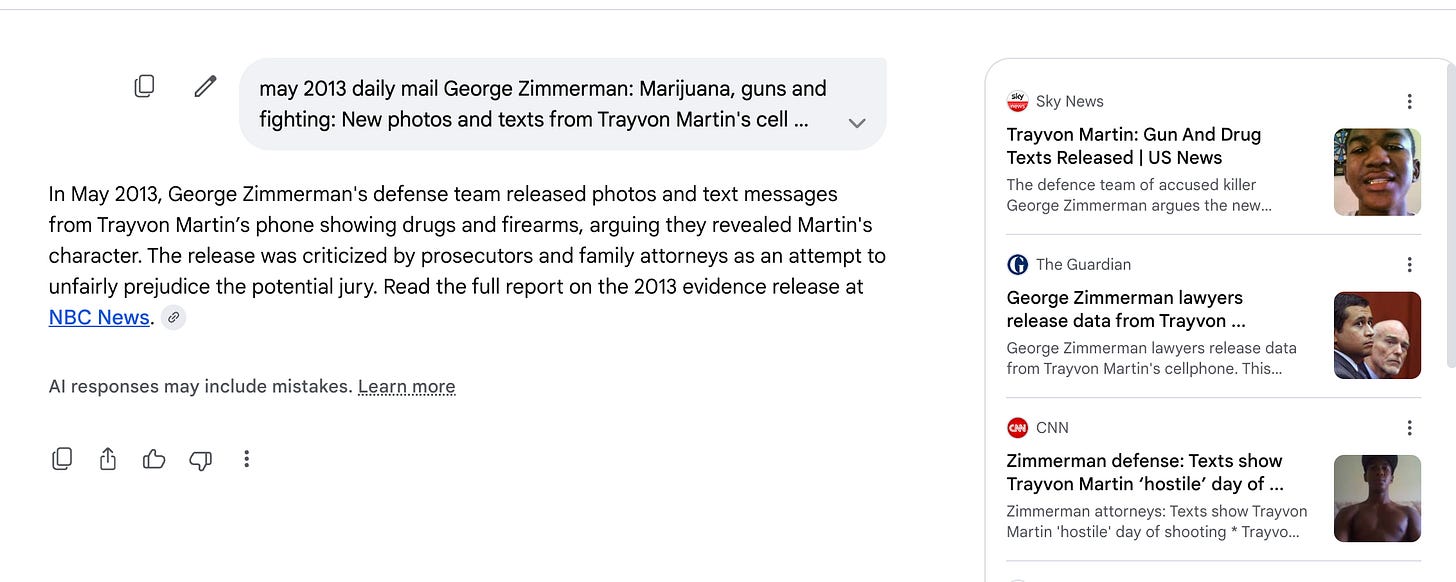Screen dimensions: 1456x582
Task: Give the response a thumbs up
Action: point(154,459)
